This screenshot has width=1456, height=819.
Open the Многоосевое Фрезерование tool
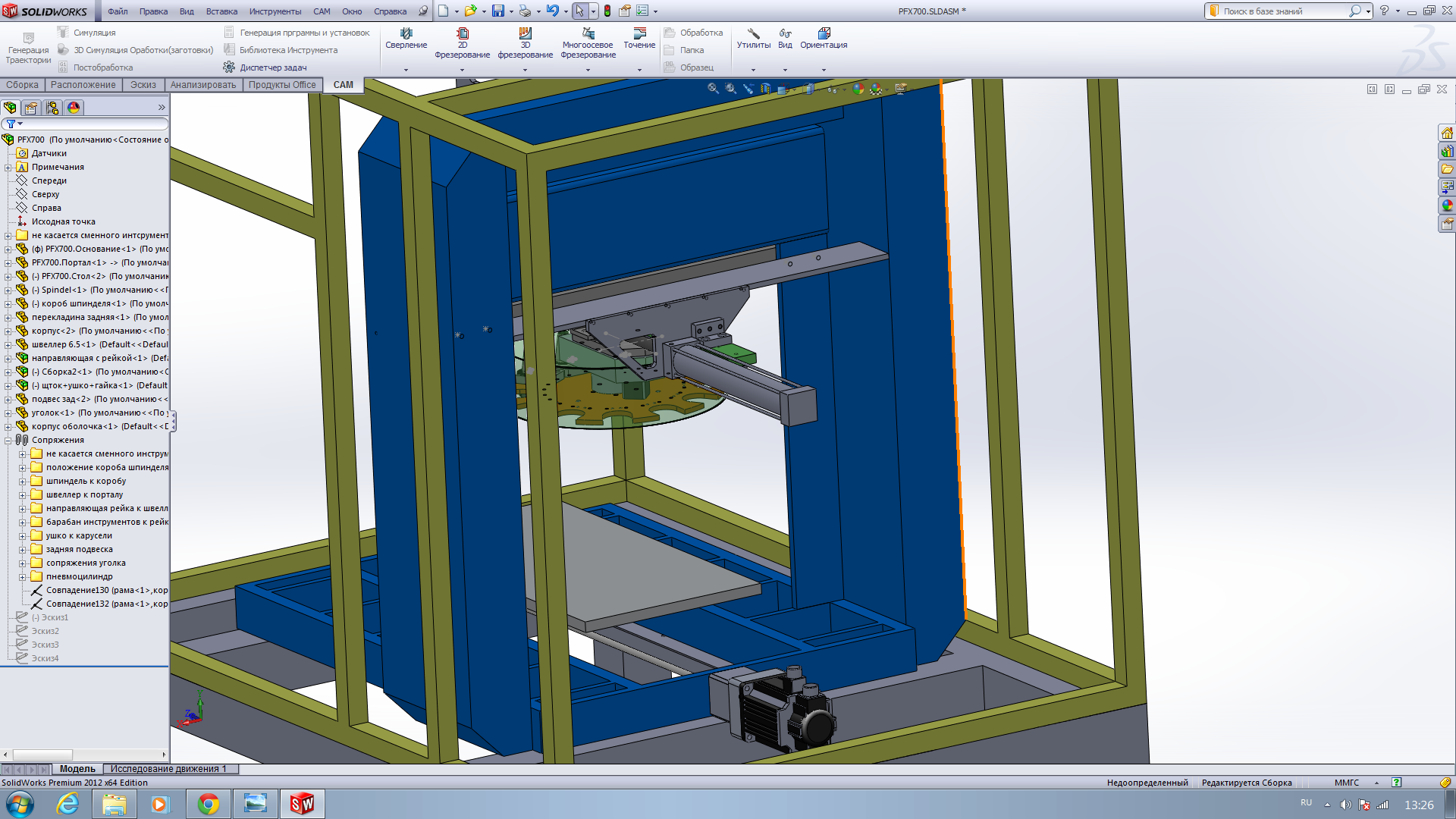point(588,34)
